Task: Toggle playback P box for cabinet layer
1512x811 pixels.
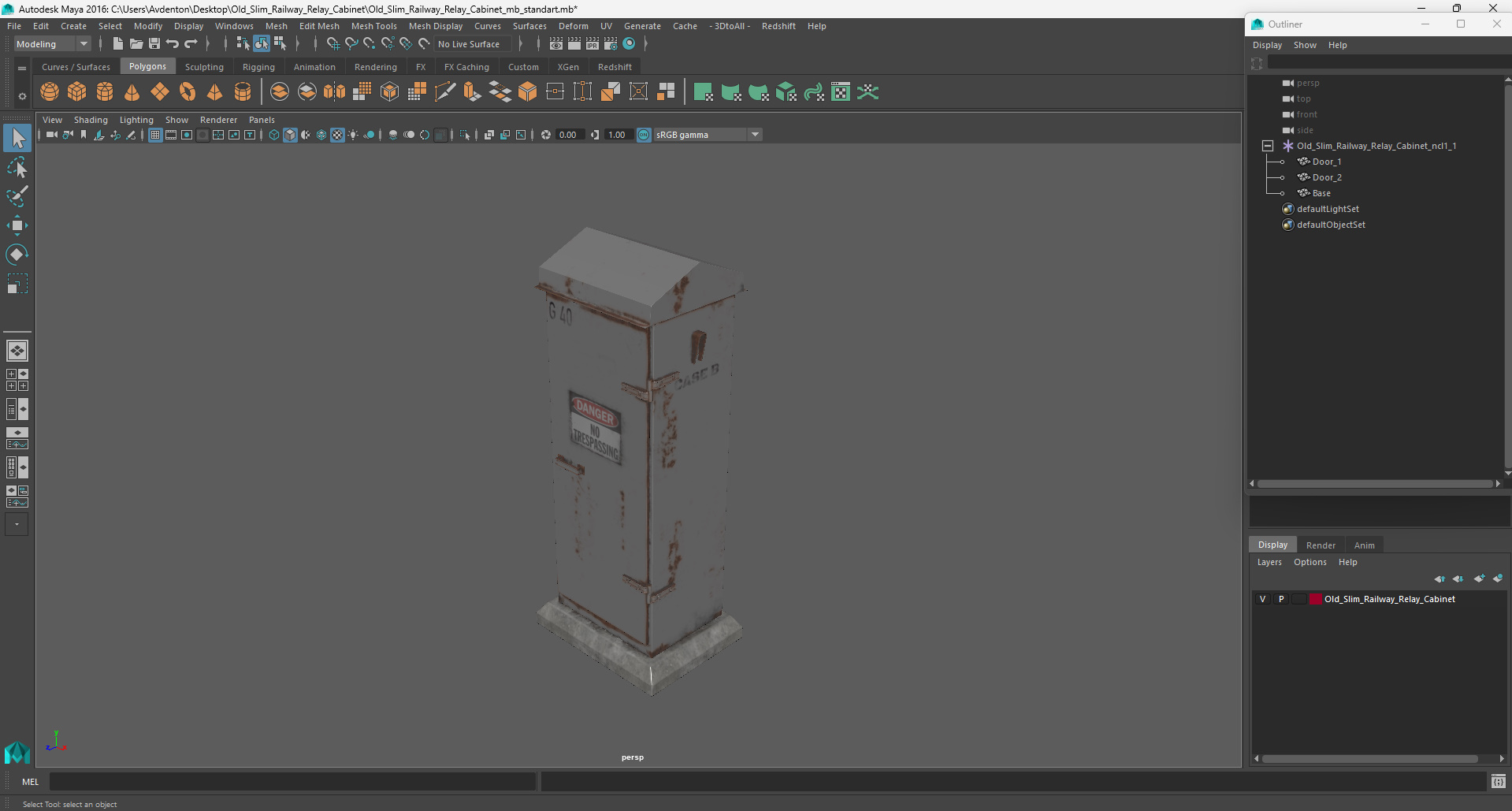Action: pos(1281,599)
